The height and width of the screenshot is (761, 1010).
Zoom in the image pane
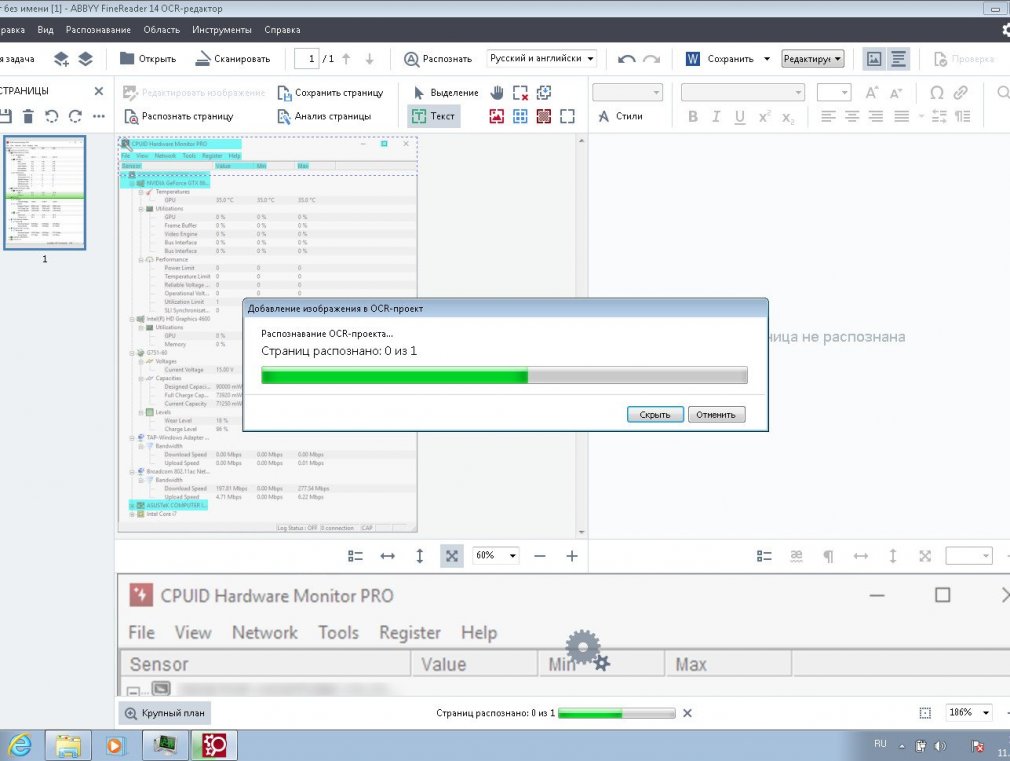coord(572,556)
